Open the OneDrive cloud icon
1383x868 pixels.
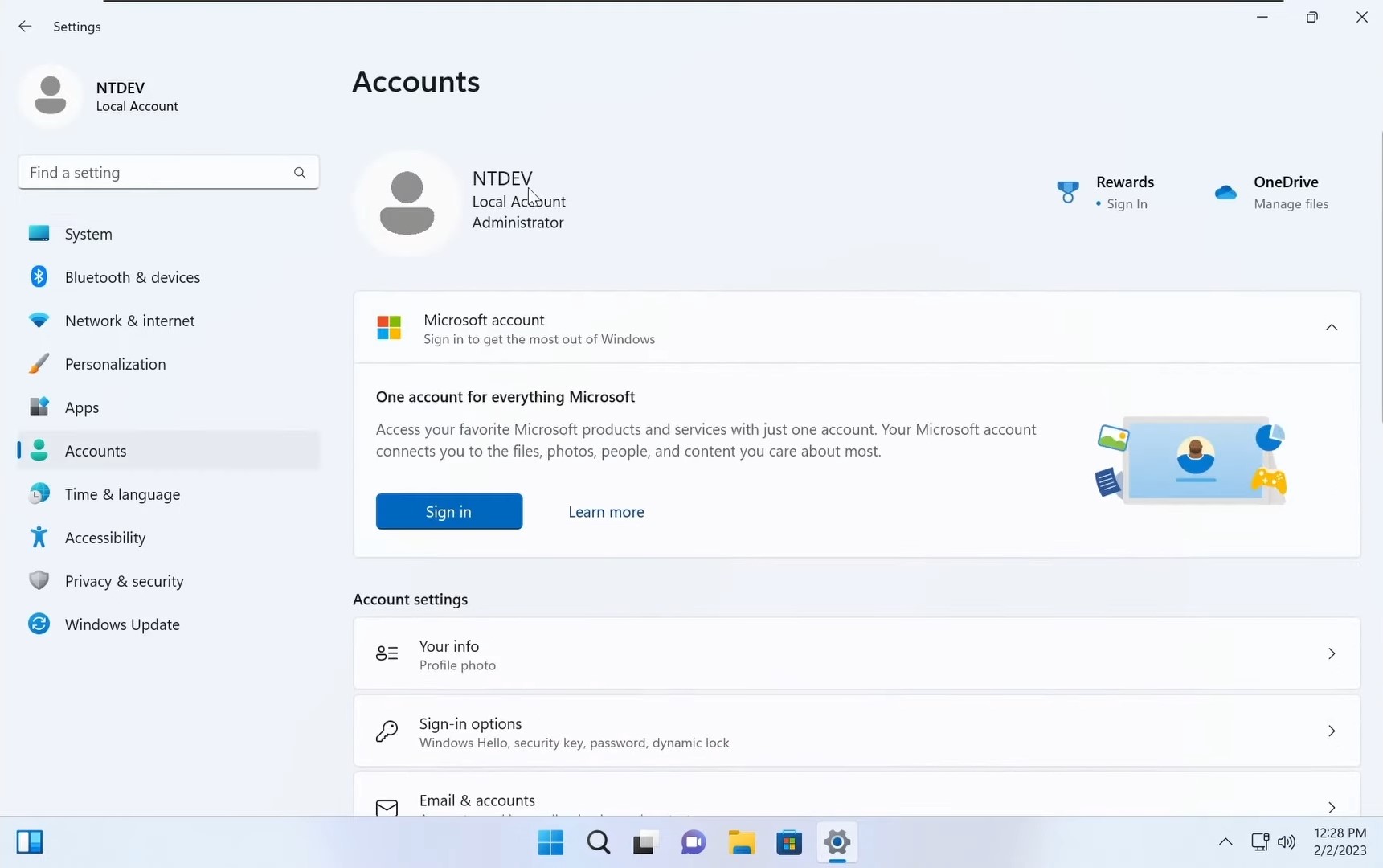pyautogui.click(x=1226, y=191)
